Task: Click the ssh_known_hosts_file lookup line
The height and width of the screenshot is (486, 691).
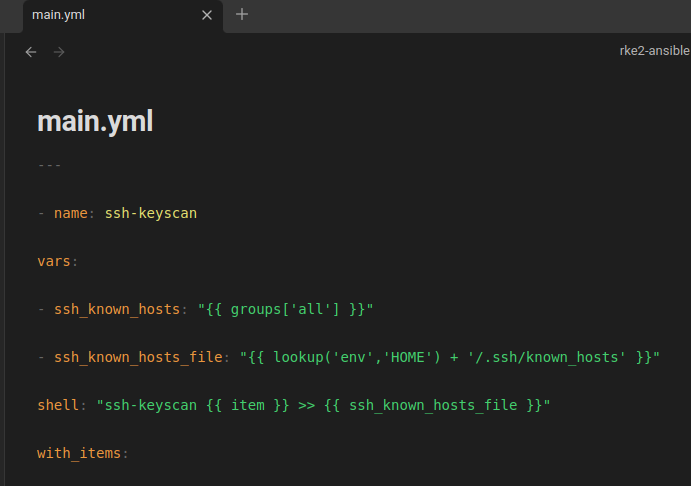Action: [x=349, y=357]
